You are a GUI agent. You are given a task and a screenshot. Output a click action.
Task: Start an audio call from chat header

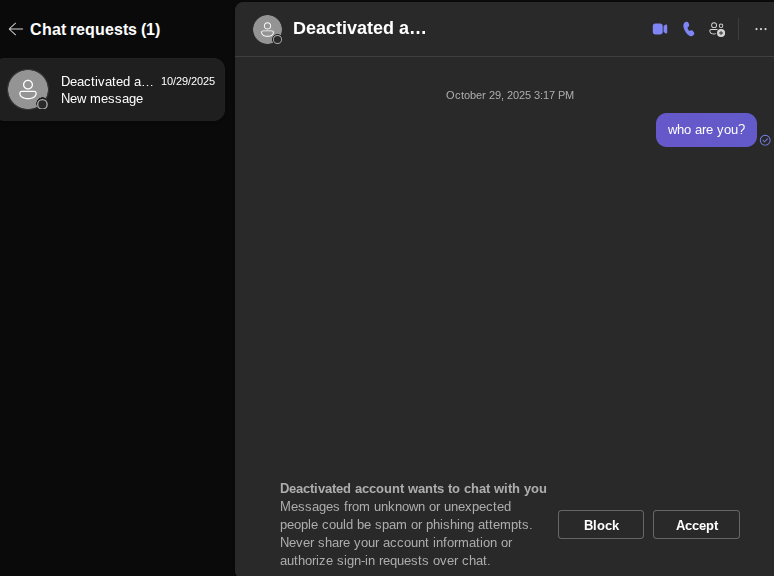[x=689, y=29]
